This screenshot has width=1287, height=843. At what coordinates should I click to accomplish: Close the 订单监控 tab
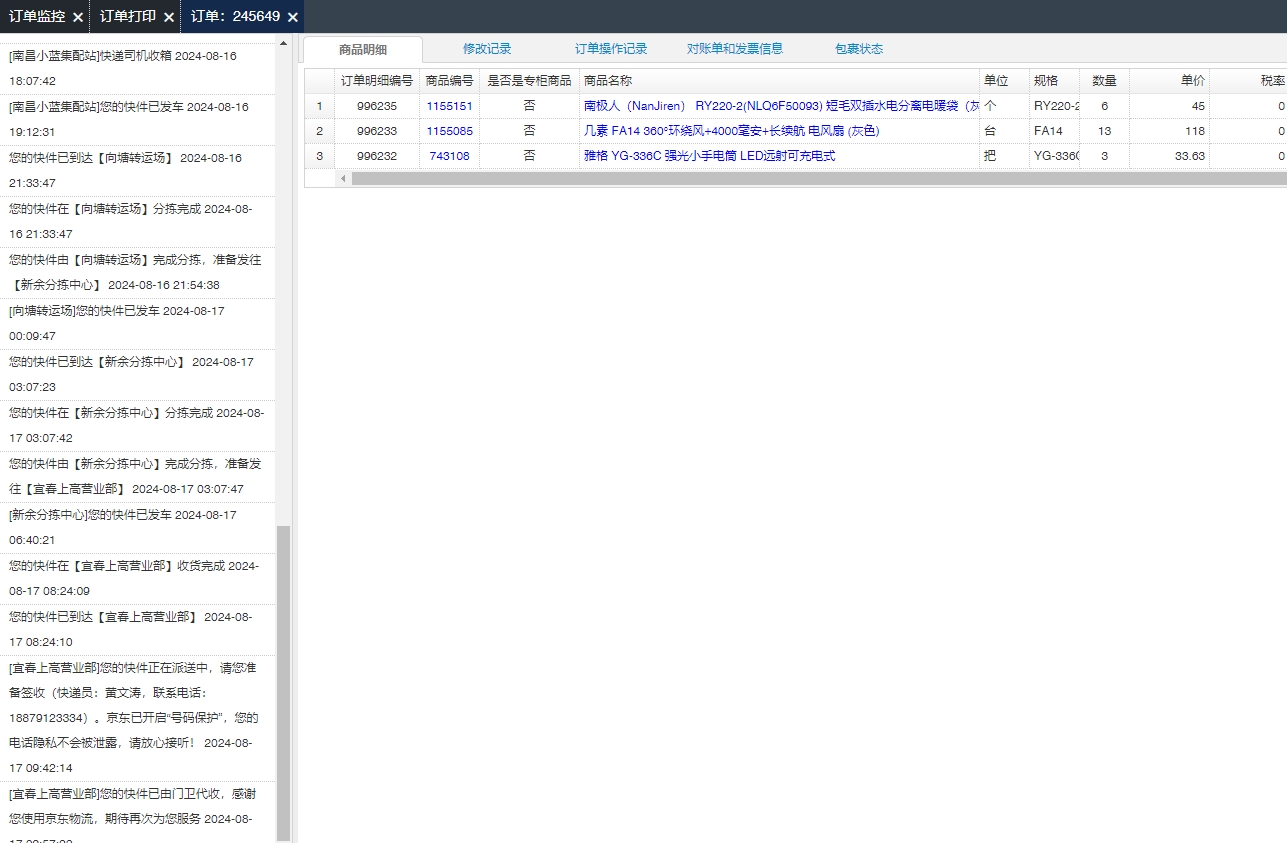click(78, 17)
